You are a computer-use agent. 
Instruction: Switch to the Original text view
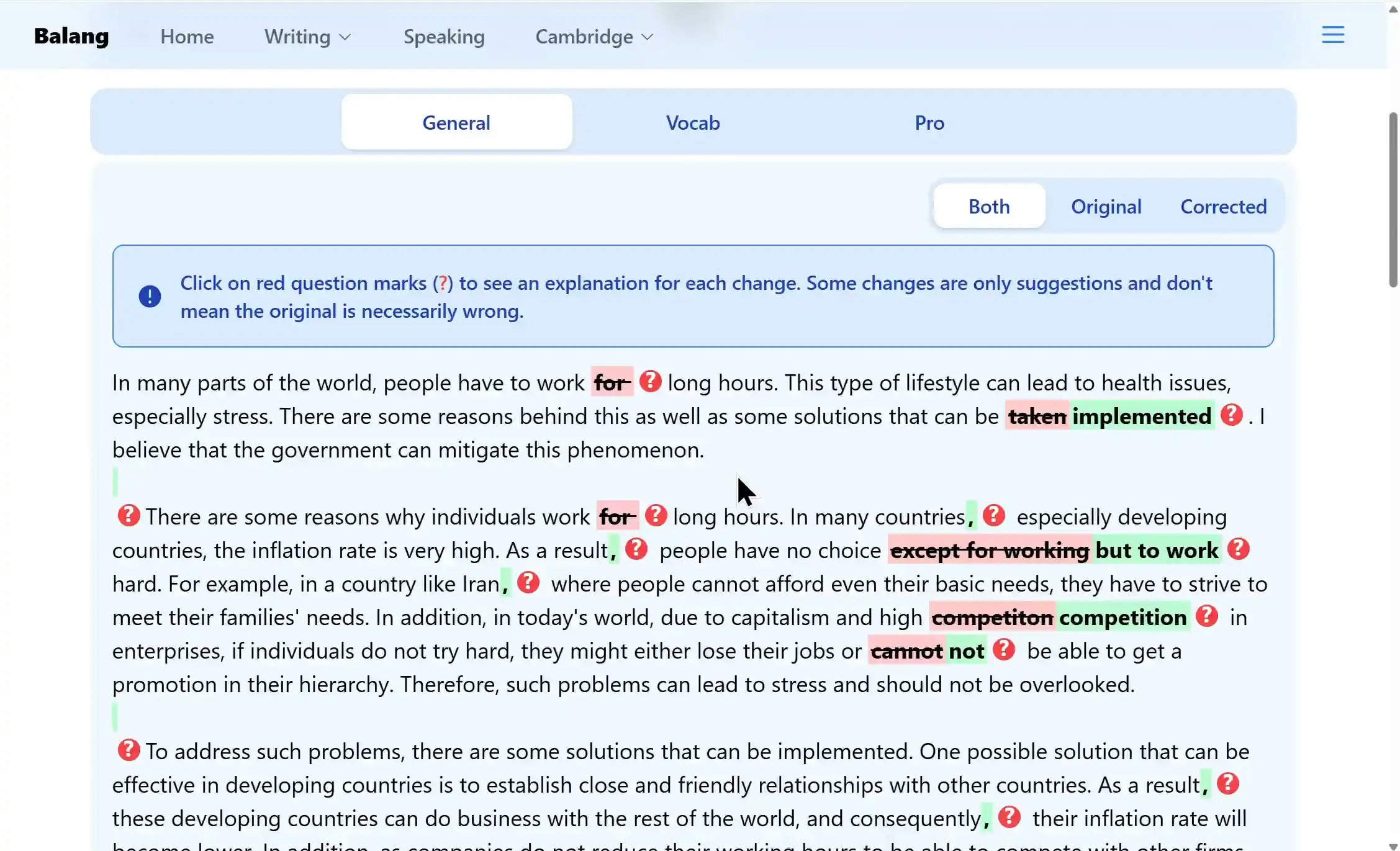click(1106, 206)
